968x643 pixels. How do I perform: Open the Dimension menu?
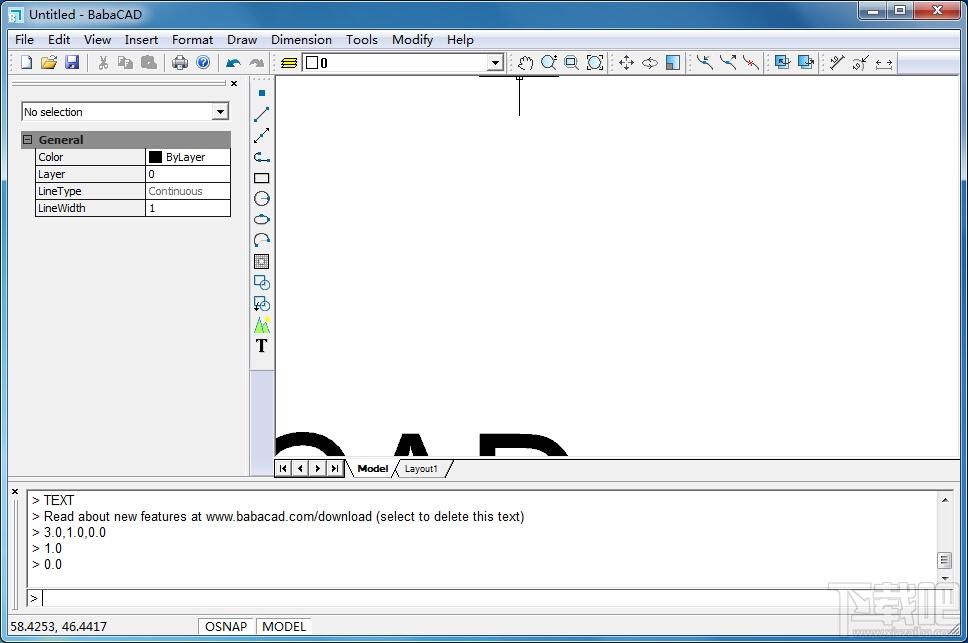click(x=301, y=39)
